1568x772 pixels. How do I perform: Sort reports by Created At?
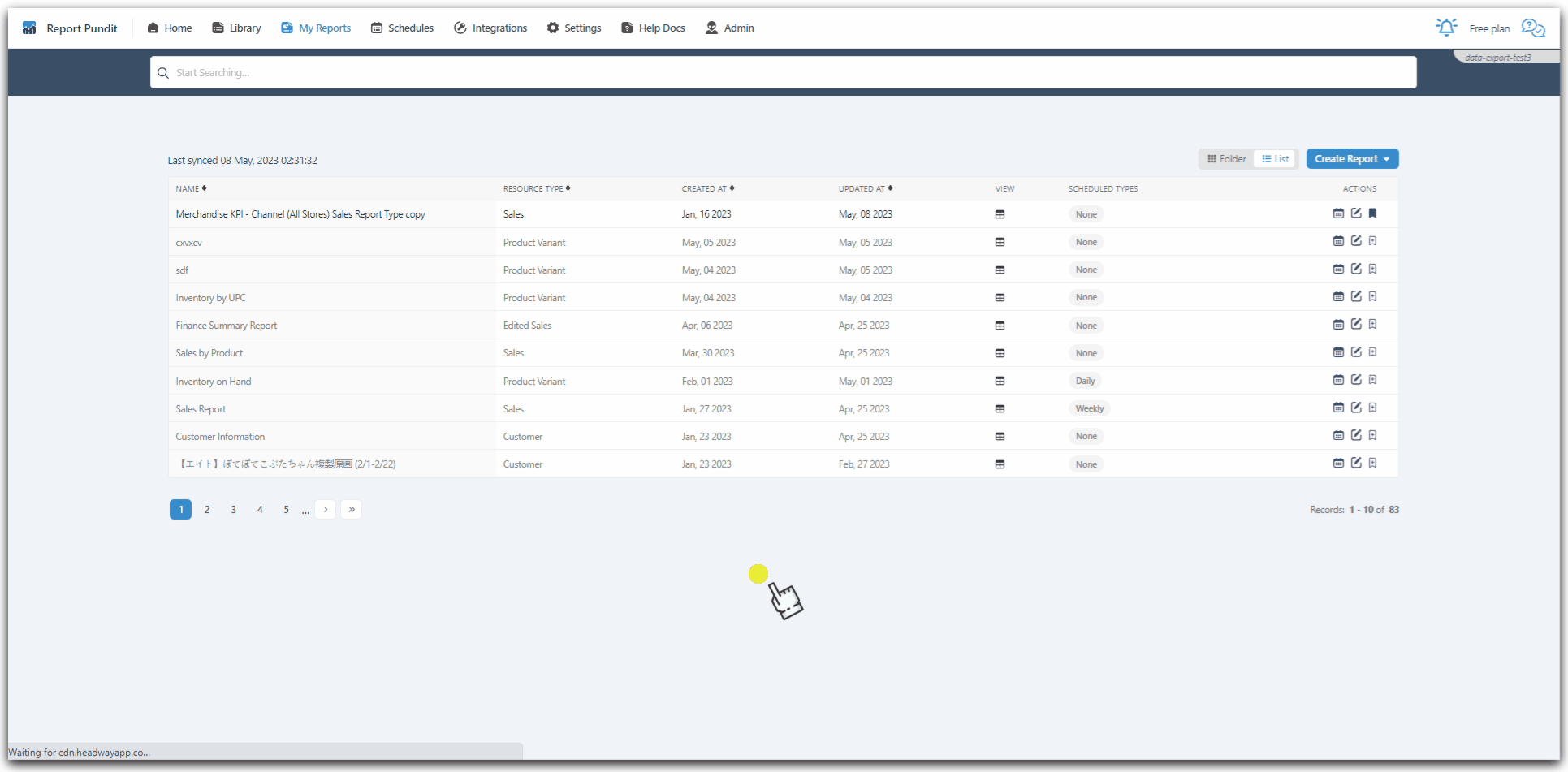pyautogui.click(x=707, y=188)
